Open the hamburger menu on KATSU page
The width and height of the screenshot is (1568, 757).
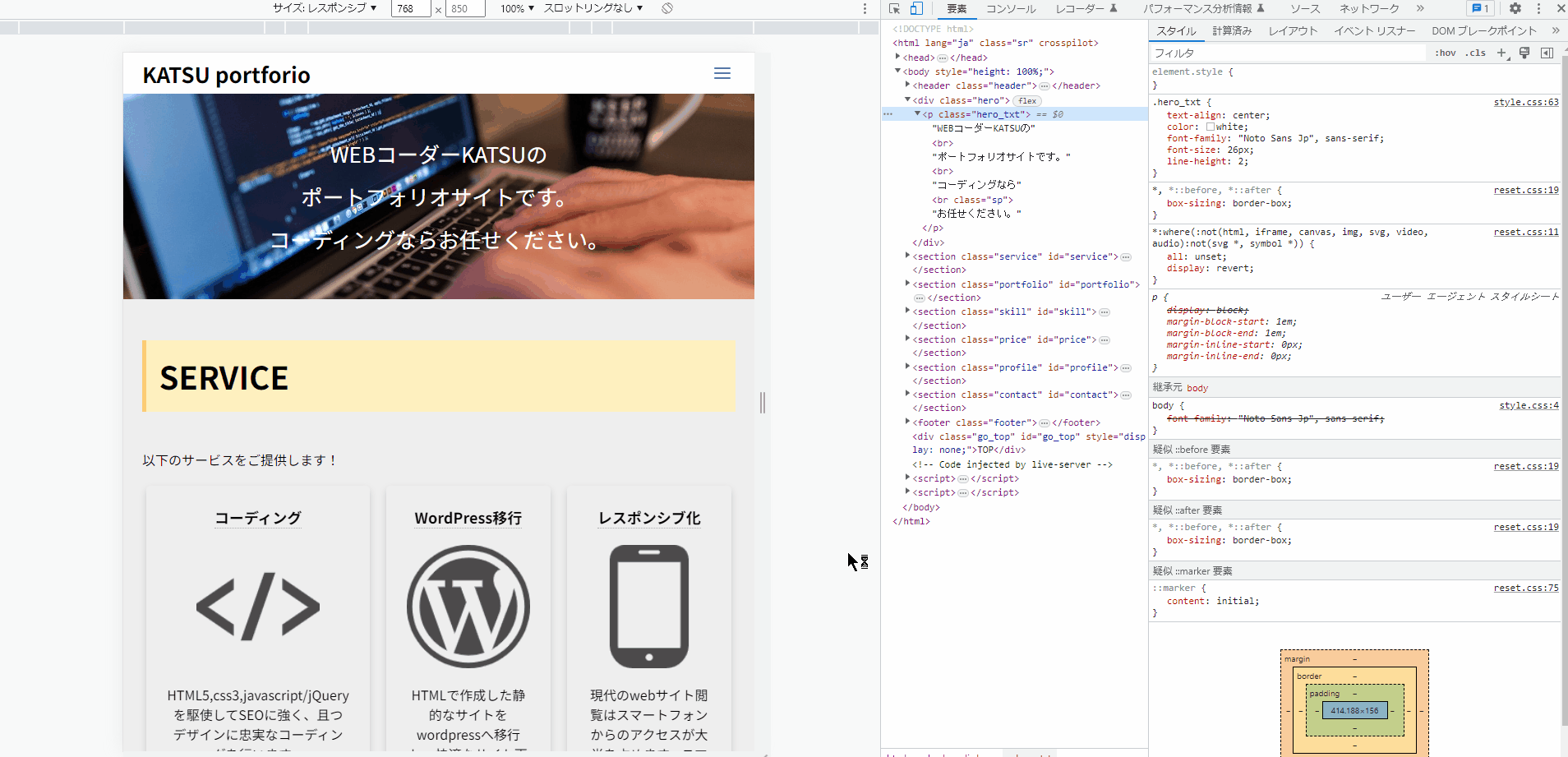[x=722, y=74]
